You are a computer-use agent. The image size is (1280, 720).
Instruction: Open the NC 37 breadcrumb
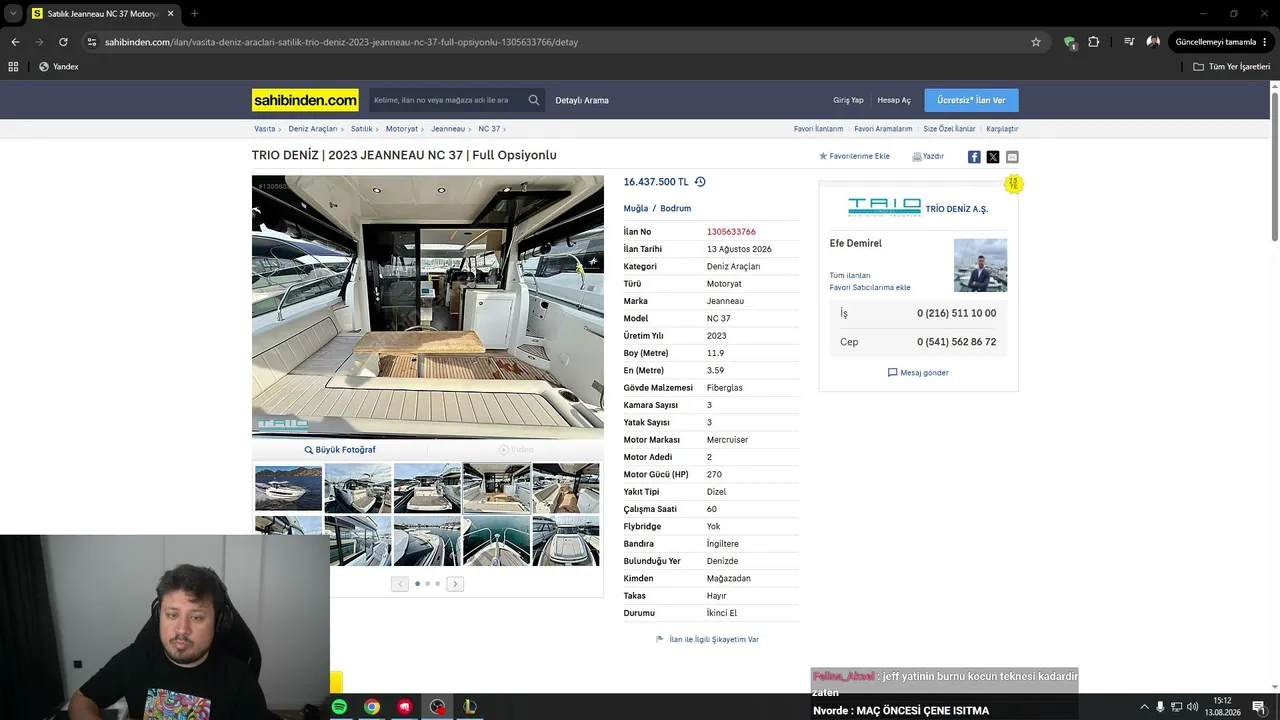tap(489, 129)
